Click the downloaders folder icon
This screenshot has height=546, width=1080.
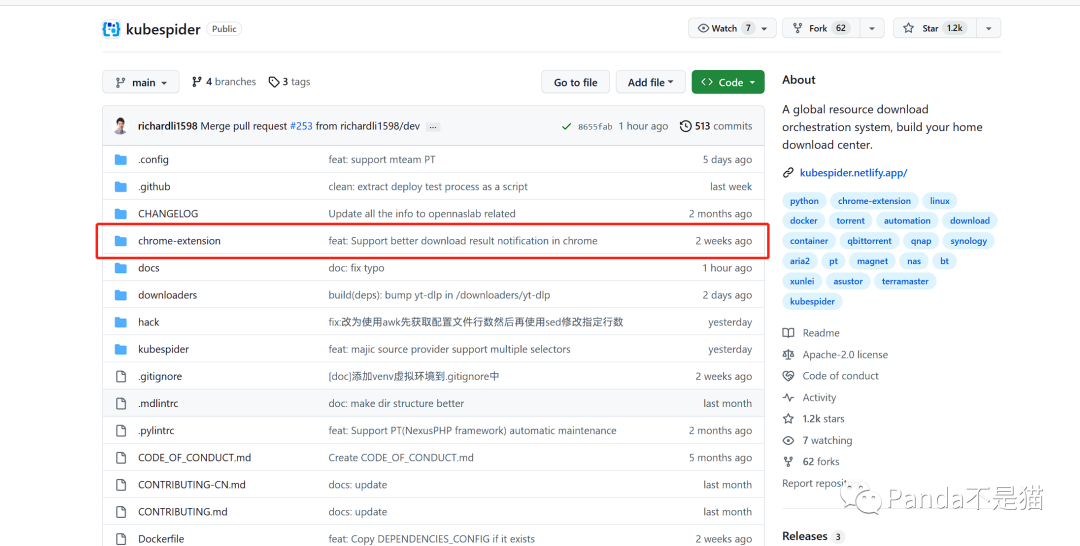[121, 295]
